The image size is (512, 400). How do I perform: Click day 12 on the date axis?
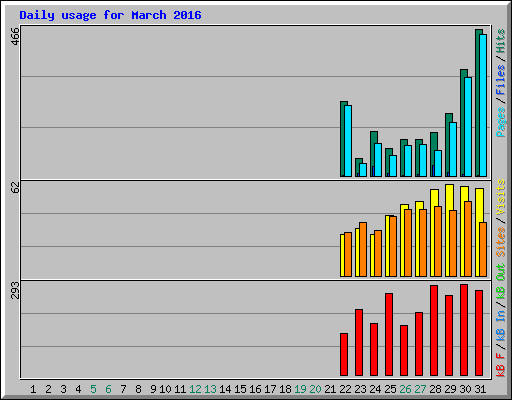195,389
